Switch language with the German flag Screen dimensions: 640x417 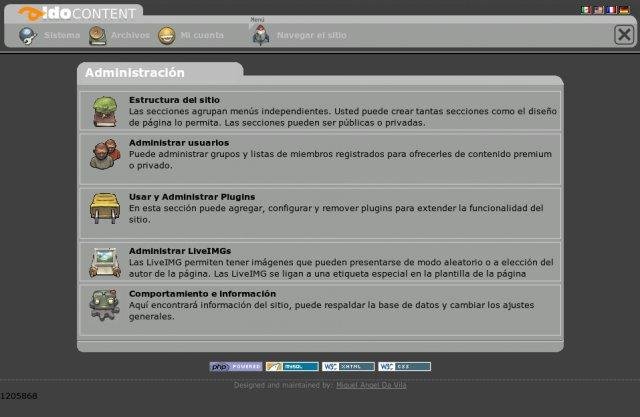(624, 10)
